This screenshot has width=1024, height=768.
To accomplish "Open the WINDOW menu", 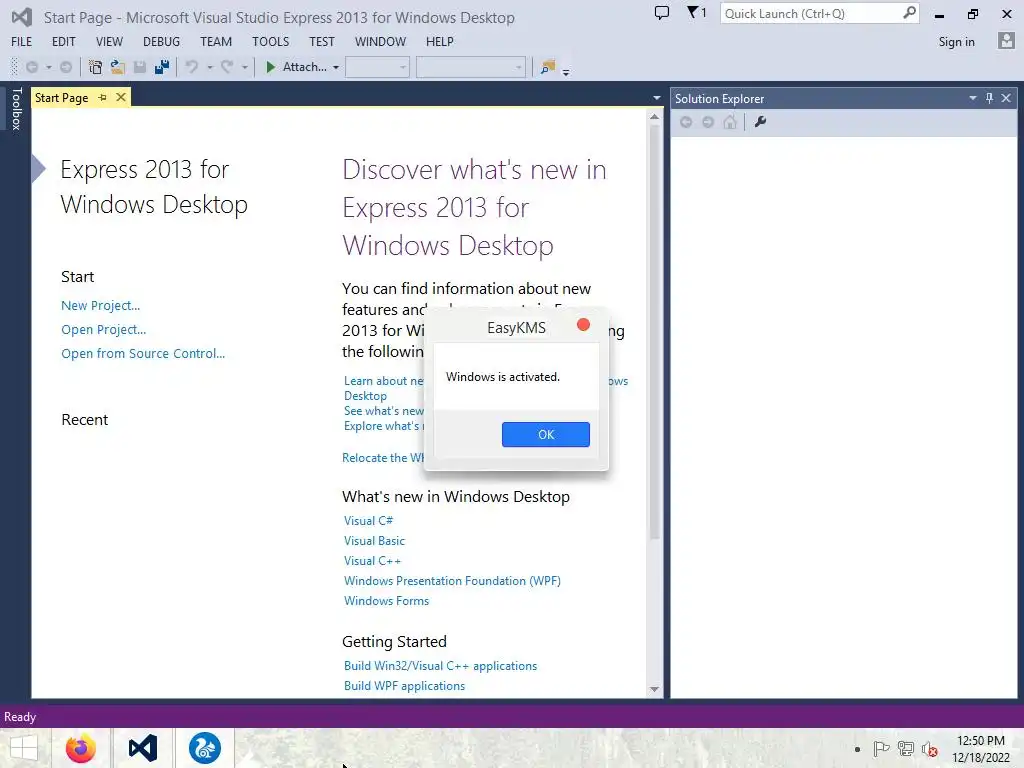I will 380,41.
